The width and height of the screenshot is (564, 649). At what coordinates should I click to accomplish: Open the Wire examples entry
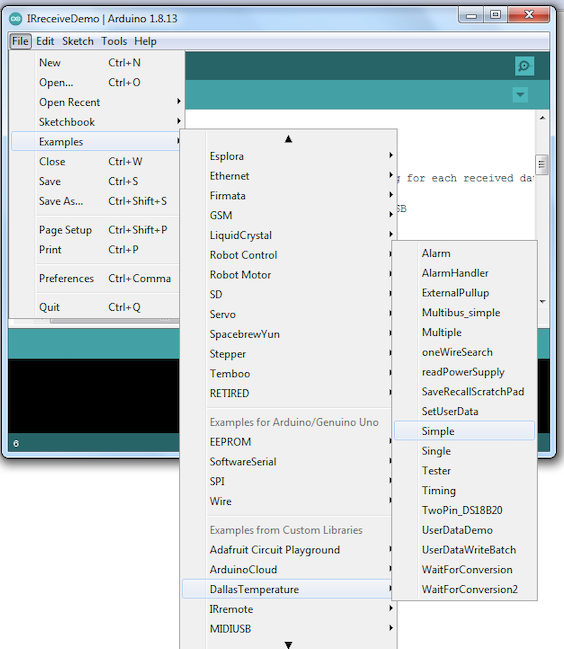(287, 501)
